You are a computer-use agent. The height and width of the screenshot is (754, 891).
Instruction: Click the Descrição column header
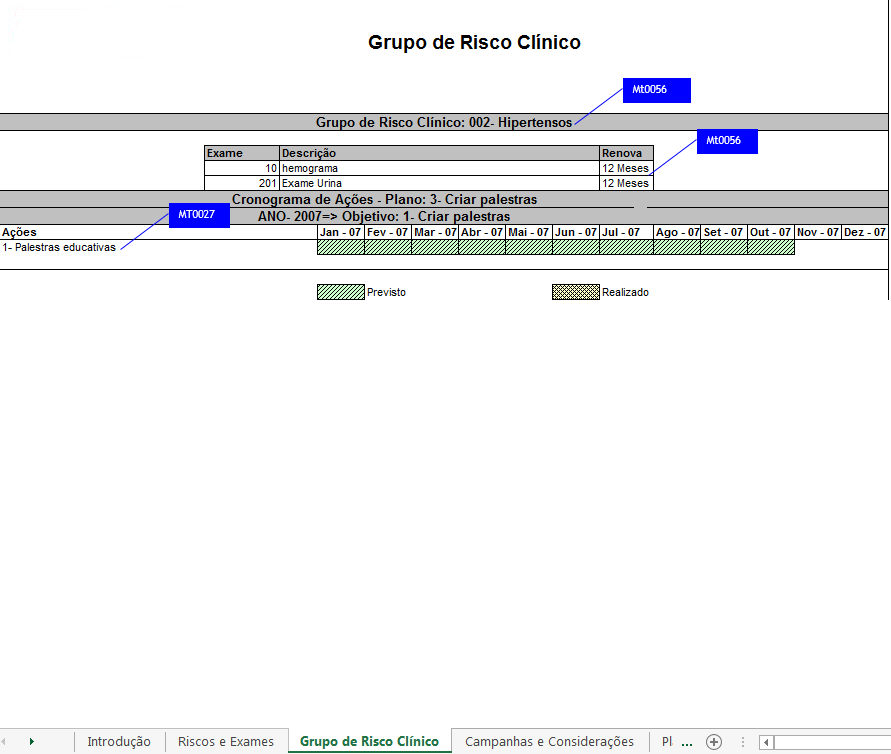440,153
